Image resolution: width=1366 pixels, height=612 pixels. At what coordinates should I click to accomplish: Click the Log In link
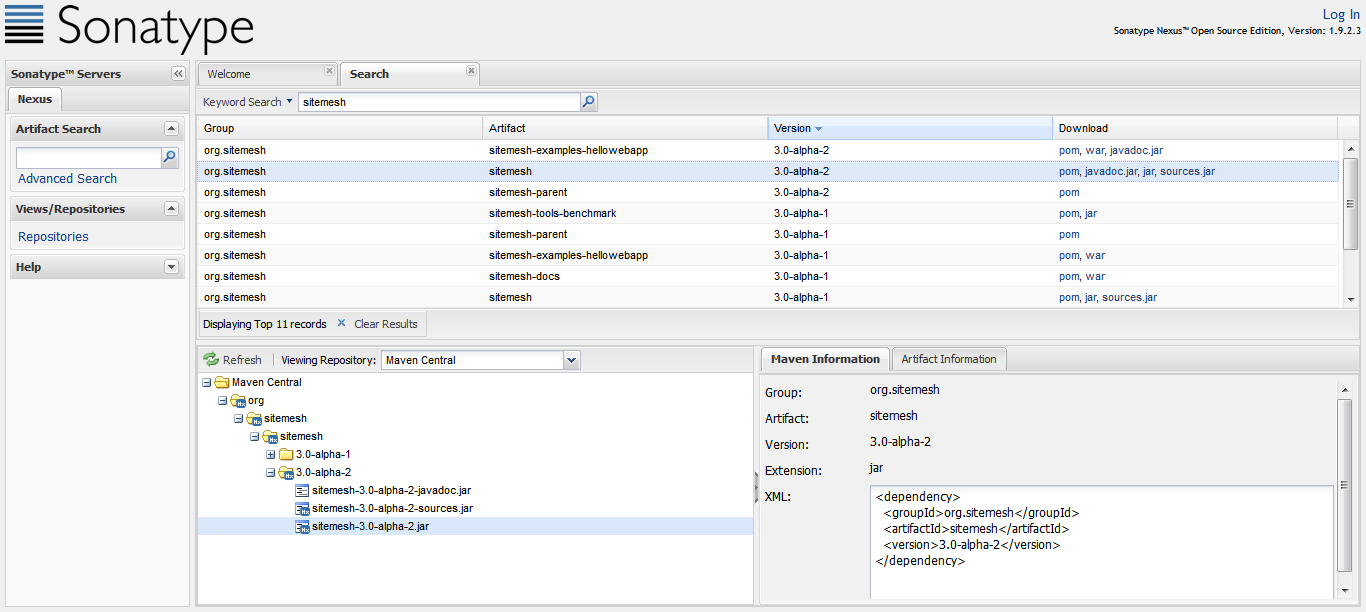1340,14
